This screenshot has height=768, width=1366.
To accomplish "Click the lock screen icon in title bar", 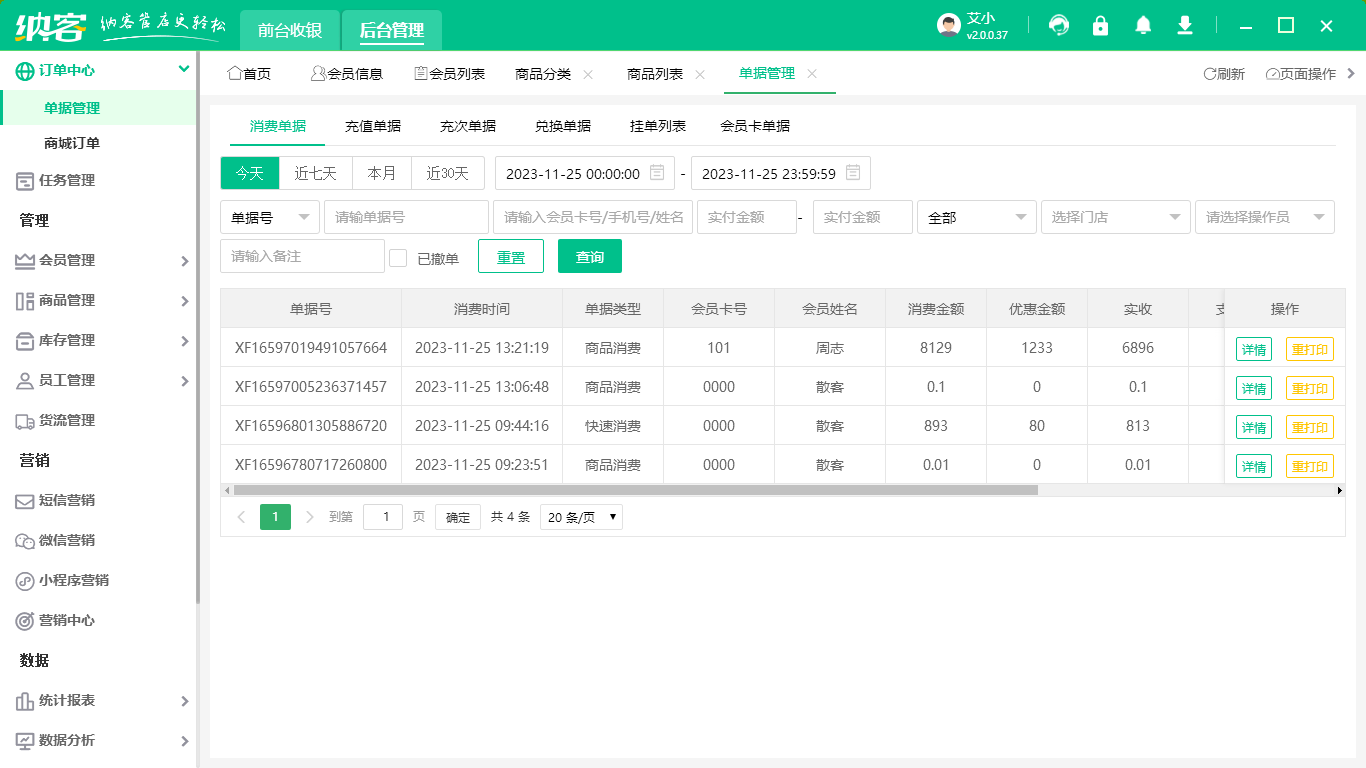I will tap(1100, 25).
